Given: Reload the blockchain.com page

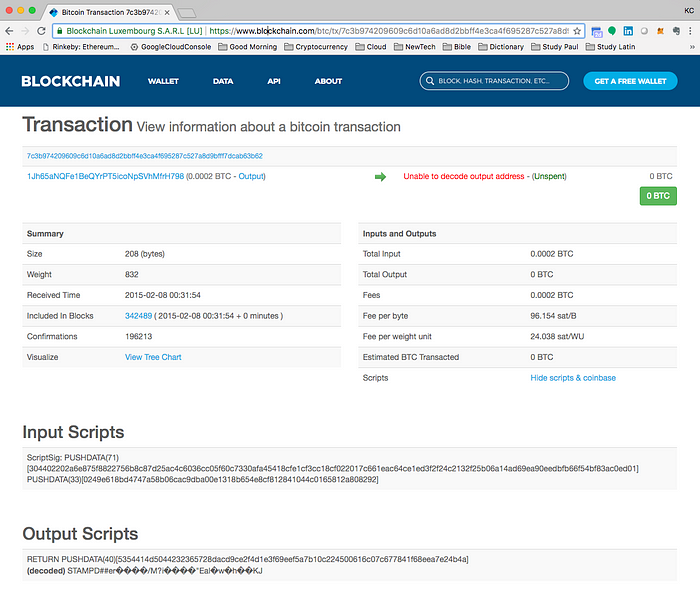Looking at the screenshot, I should click(x=41, y=31).
